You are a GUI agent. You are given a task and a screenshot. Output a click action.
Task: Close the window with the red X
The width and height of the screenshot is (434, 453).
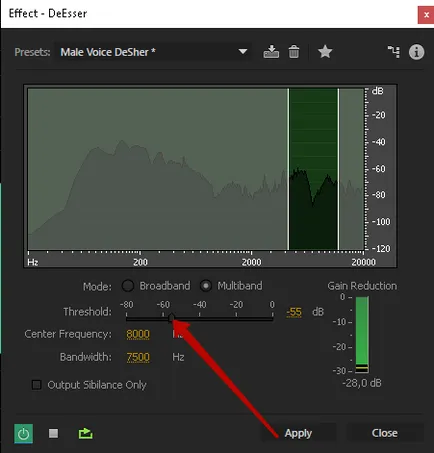426,15
